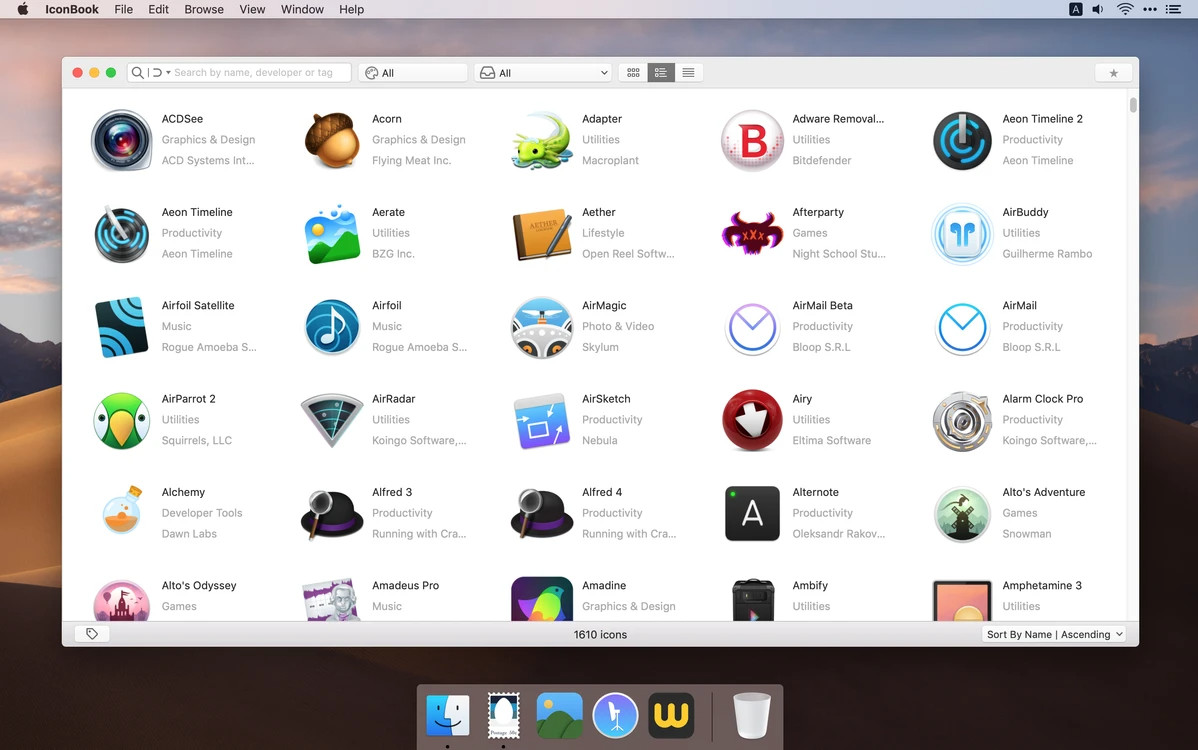Open Finder from the Dock
Screen dimensions: 1198x750
point(448,715)
